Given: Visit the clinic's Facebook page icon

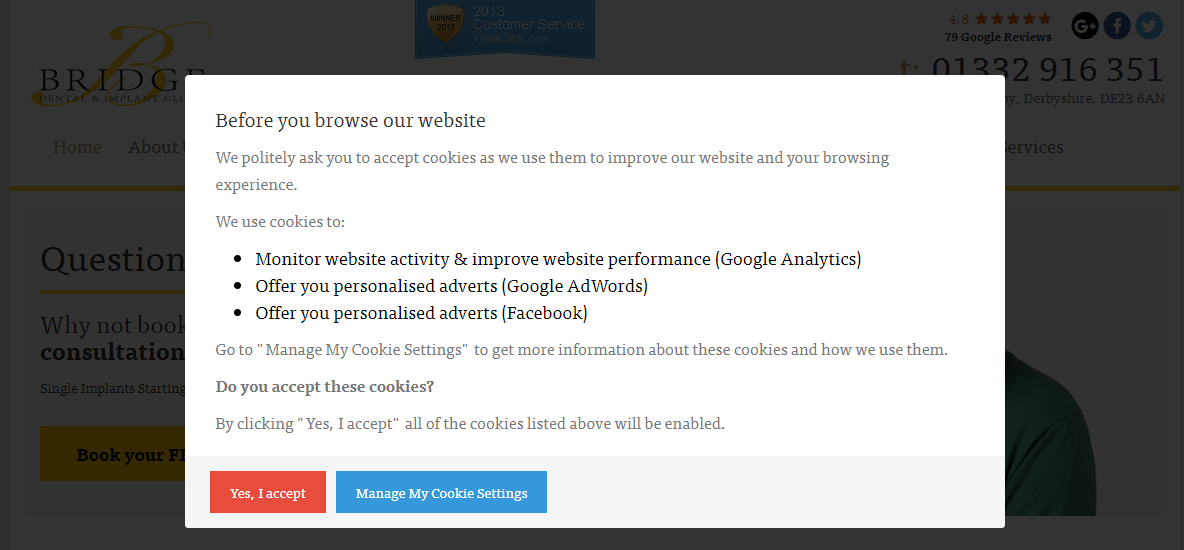Looking at the screenshot, I should [x=1117, y=25].
